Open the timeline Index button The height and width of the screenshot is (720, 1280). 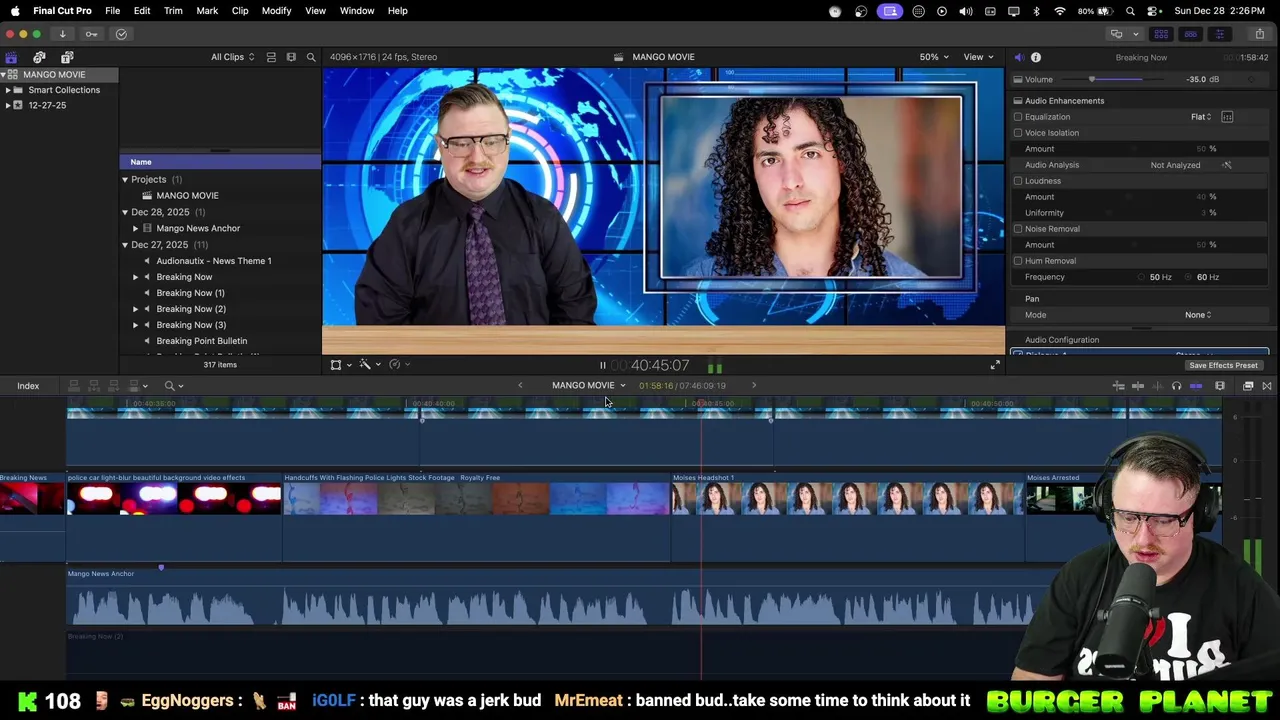(x=28, y=386)
